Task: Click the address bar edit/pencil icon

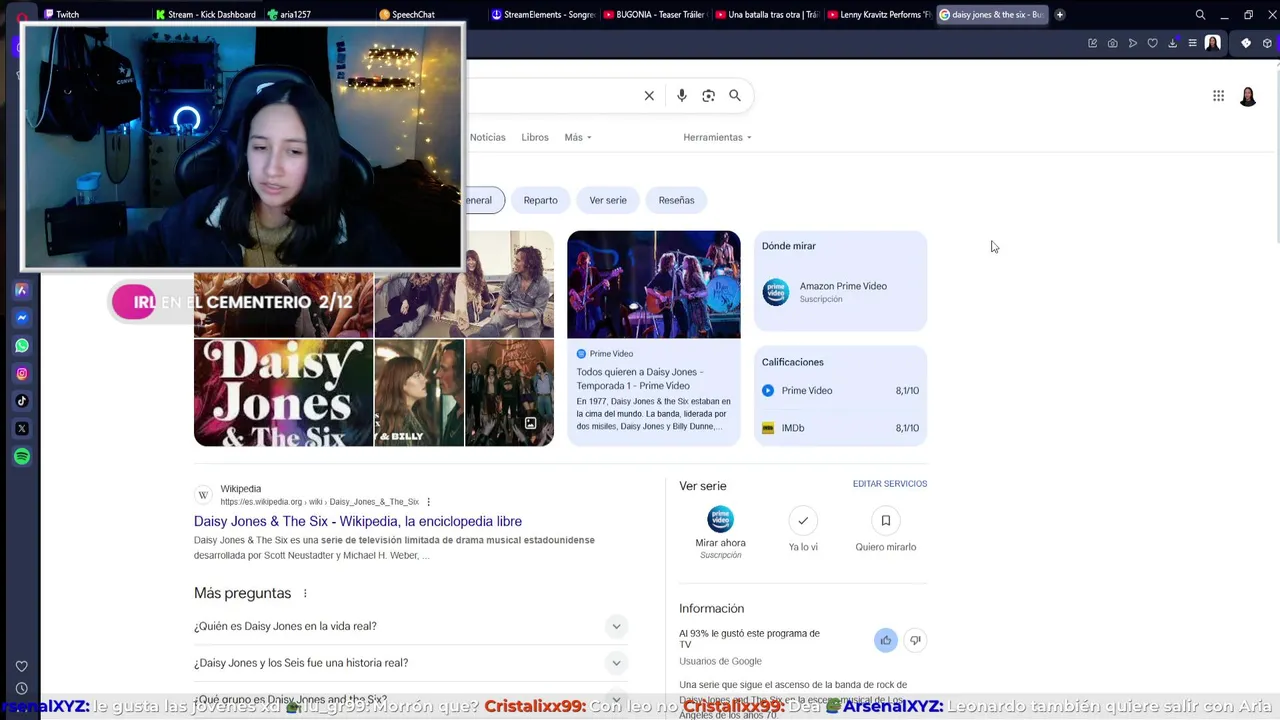Action: coord(1092,43)
